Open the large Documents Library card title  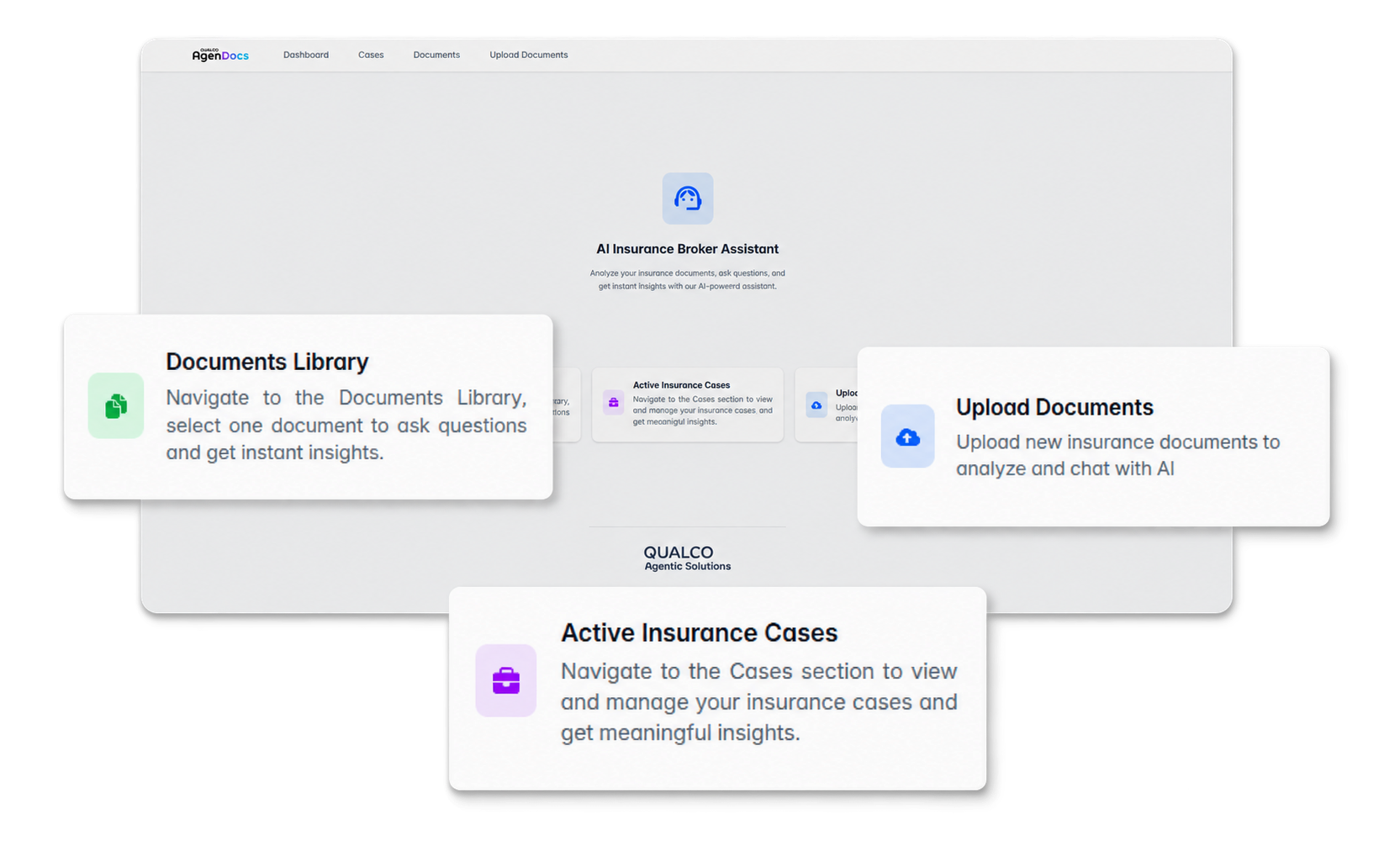(x=267, y=362)
